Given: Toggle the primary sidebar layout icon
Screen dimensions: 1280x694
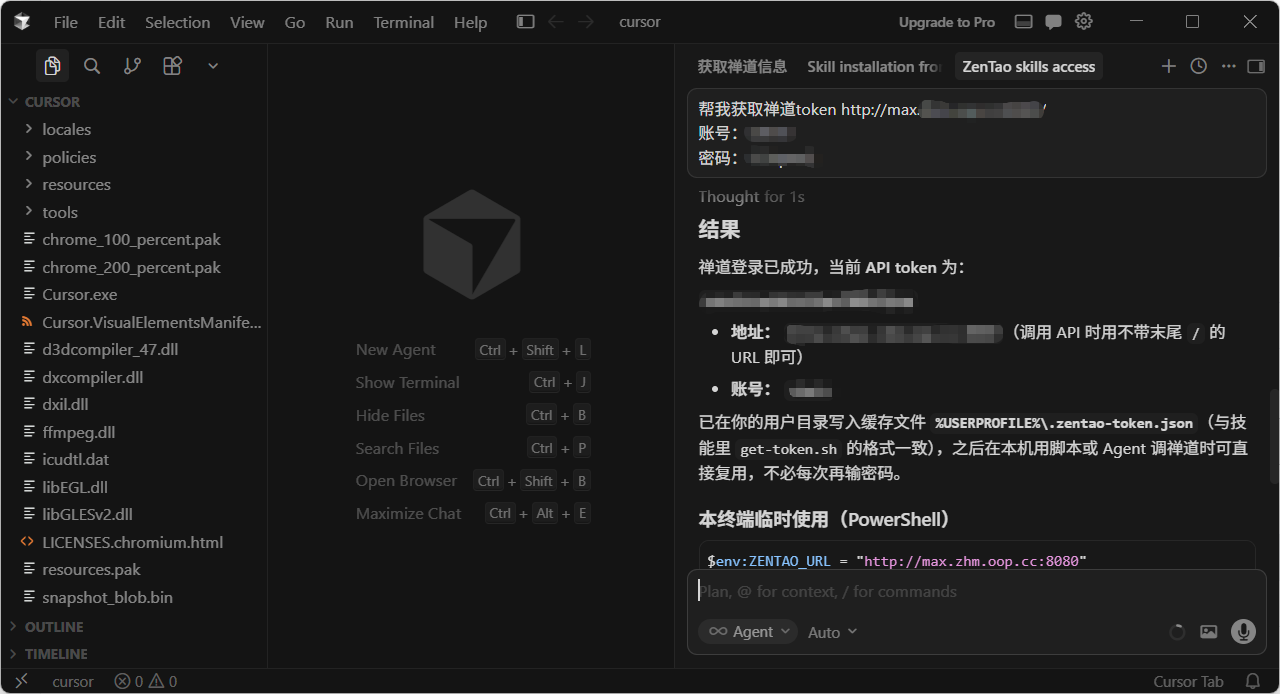Looking at the screenshot, I should 525,22.
